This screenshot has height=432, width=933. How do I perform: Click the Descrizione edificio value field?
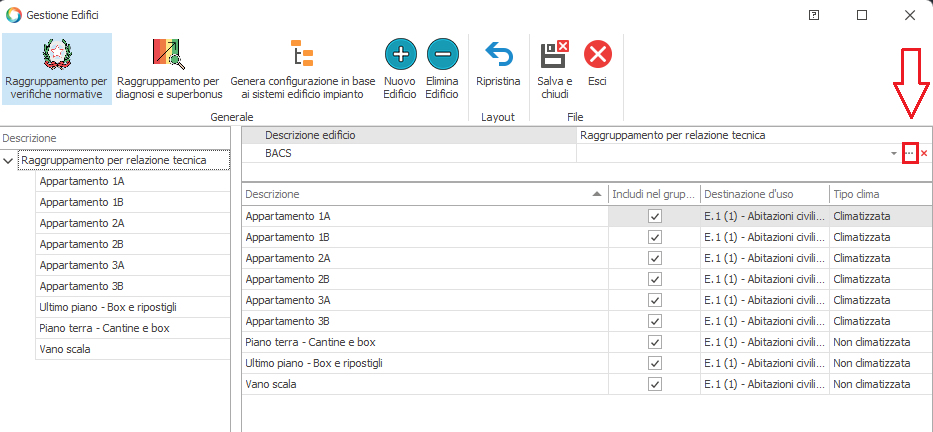click(x=750, y=135)
